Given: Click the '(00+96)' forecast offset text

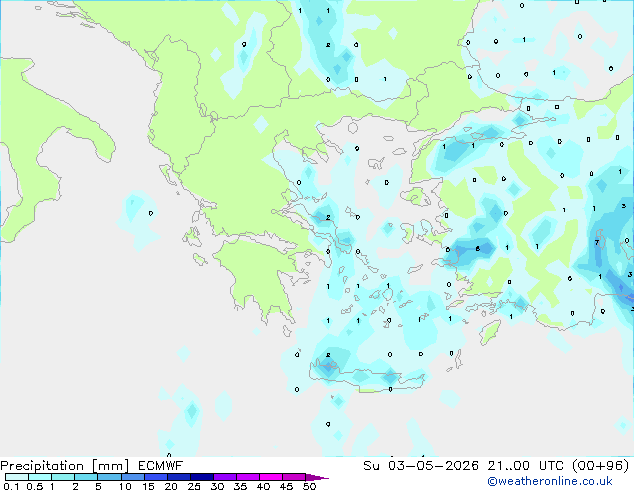Looking at the screenshot, I should (601, 466).
